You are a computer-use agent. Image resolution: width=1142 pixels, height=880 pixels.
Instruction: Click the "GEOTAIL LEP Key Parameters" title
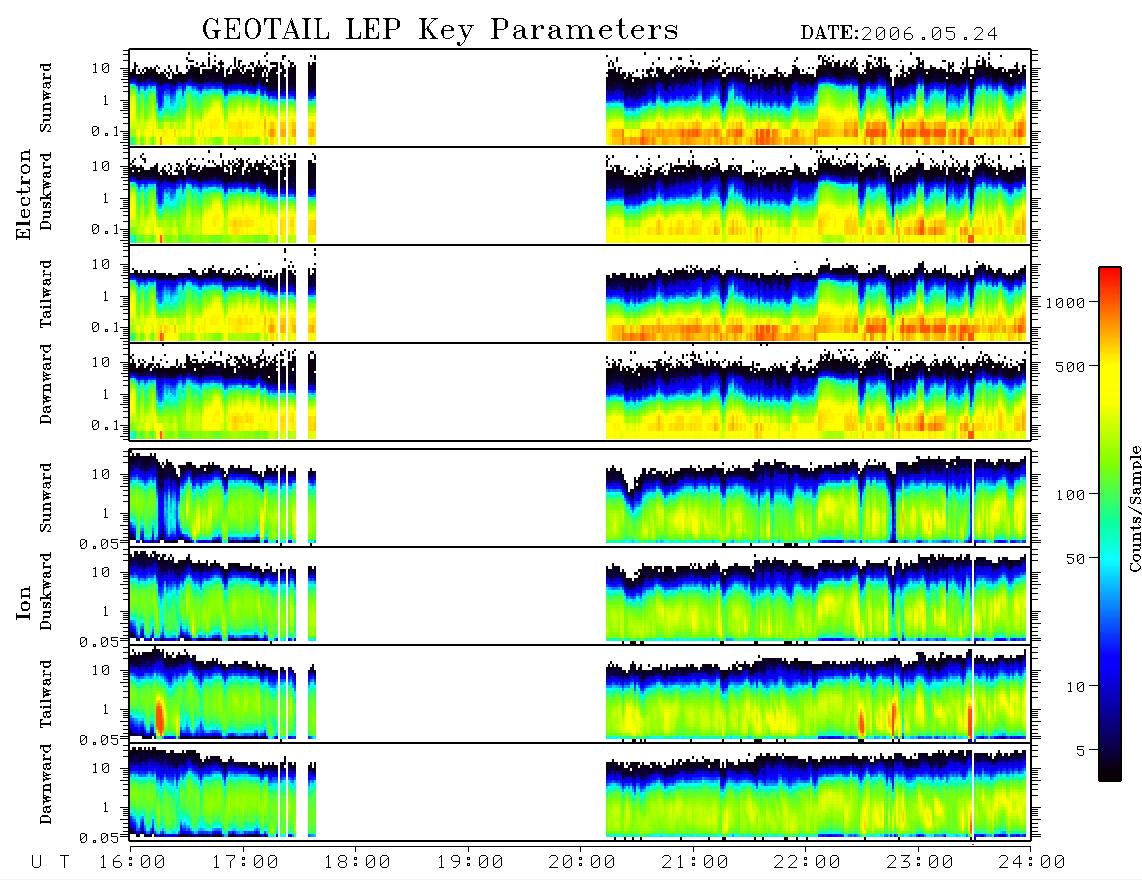[440, 30]
